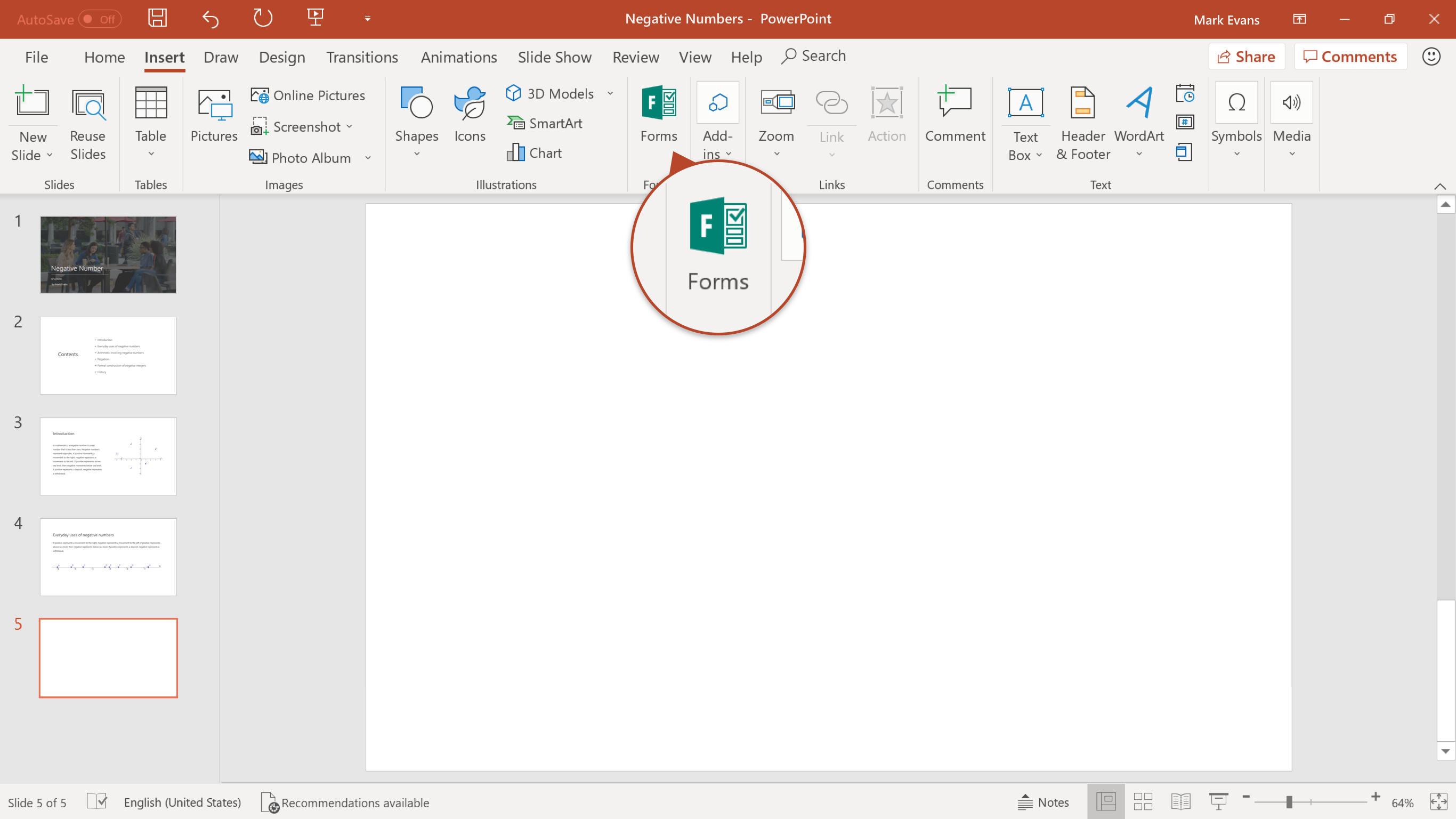Switch to the Transitions tab
The image size is (1456, 819).
coord(362,57)
